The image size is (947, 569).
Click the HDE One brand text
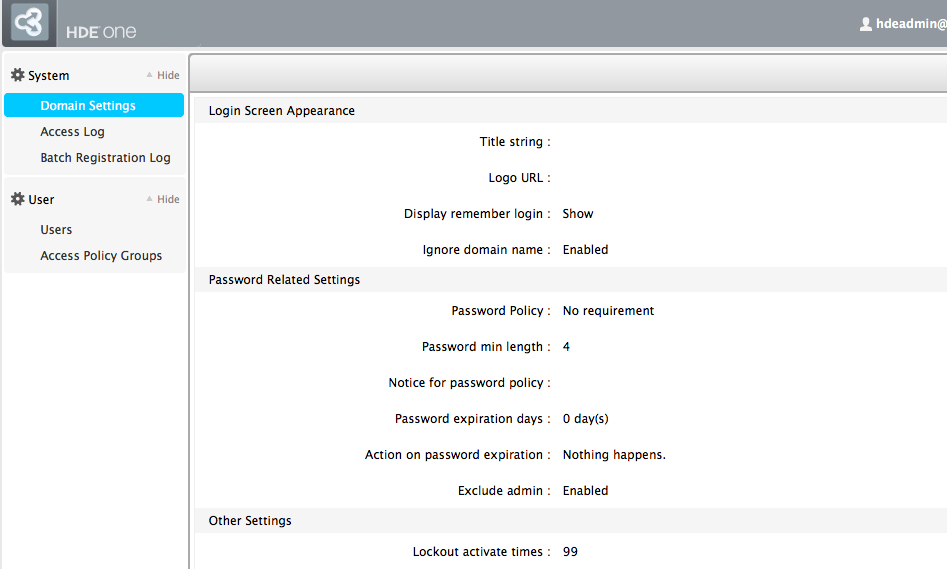pos(101,32)
